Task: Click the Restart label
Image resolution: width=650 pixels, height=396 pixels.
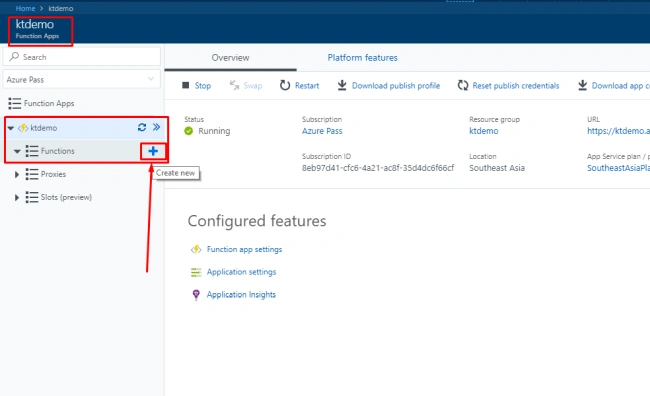Action: coord(307,86)
